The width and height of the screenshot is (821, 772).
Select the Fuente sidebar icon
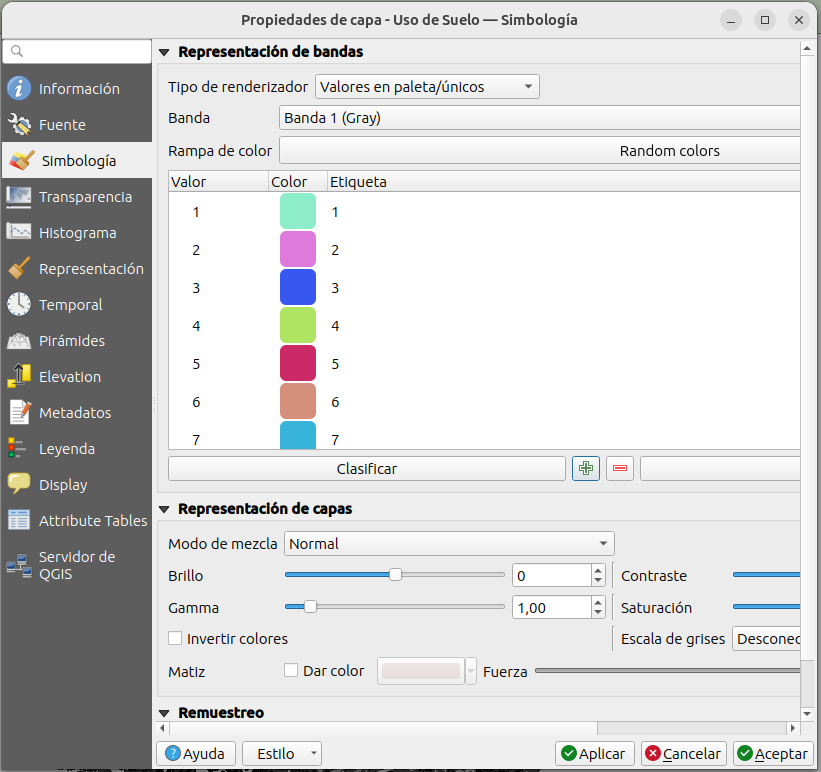pos(19,124)
